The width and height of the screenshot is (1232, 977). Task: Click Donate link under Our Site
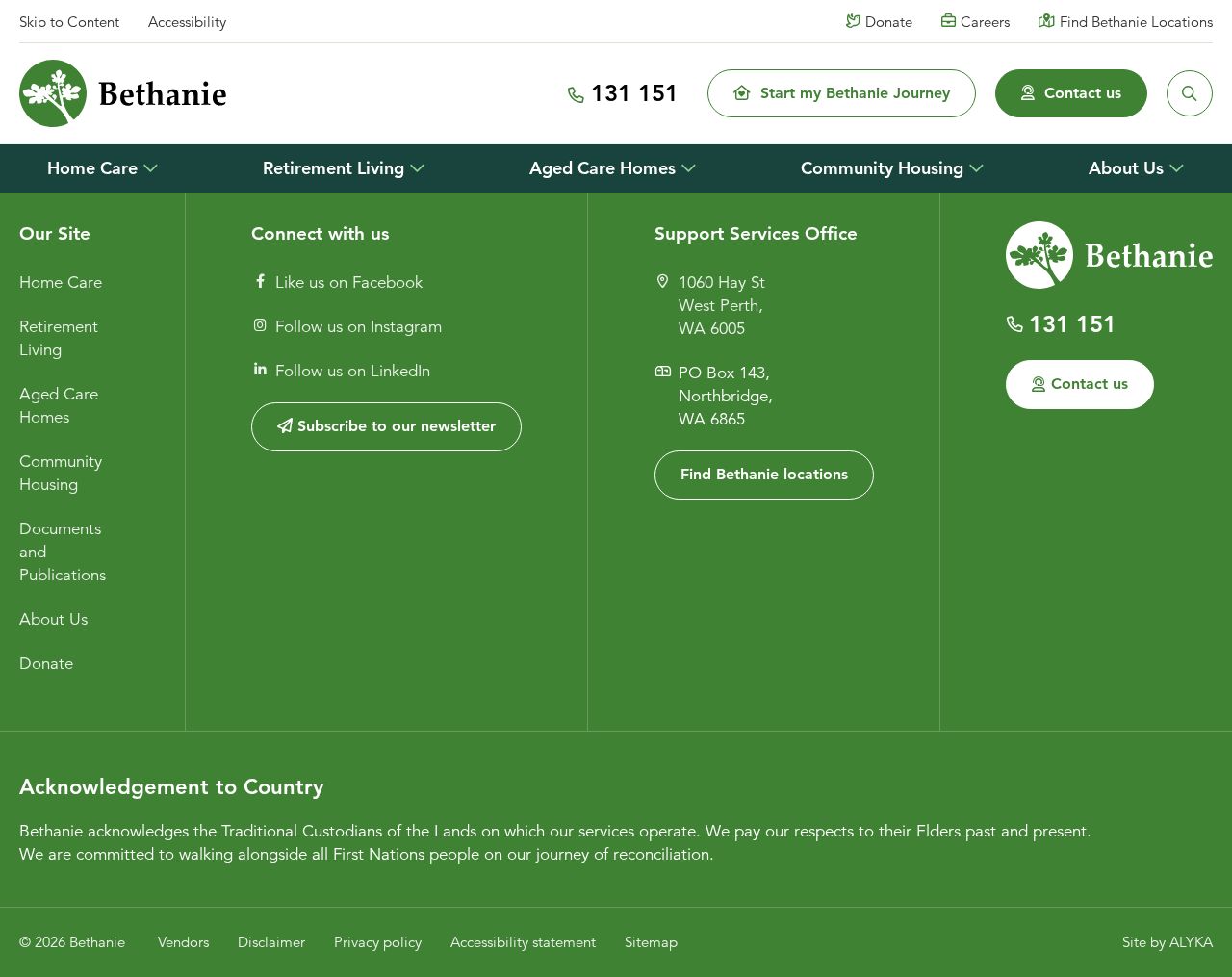[x=46, y=663]
